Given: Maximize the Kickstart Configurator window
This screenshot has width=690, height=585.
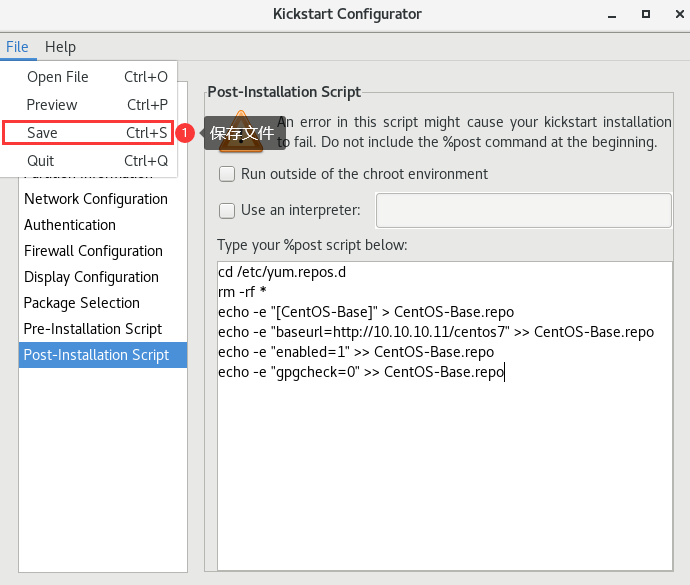Looking at the screenshot, I should point(646,14).
